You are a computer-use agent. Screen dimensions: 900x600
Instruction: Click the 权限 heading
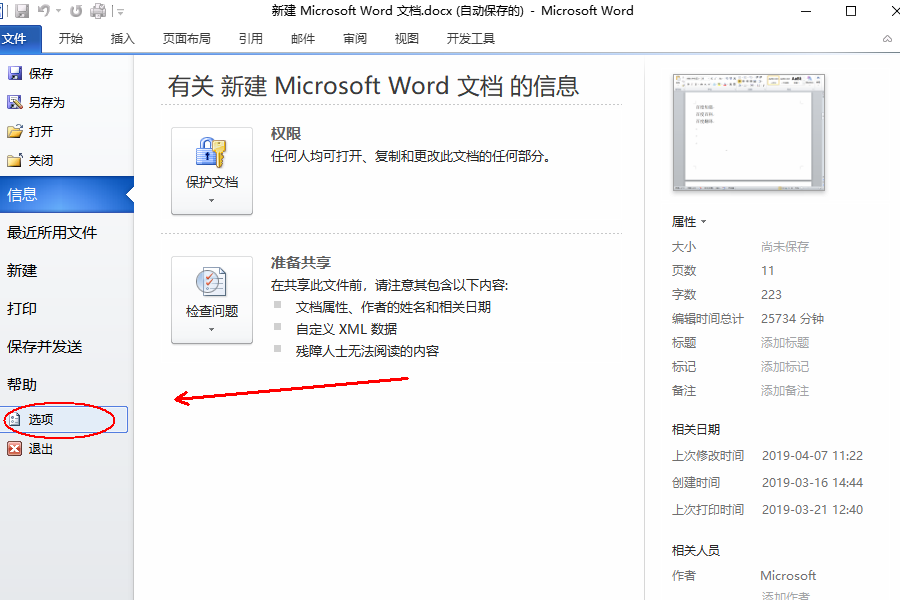[286, 134]
